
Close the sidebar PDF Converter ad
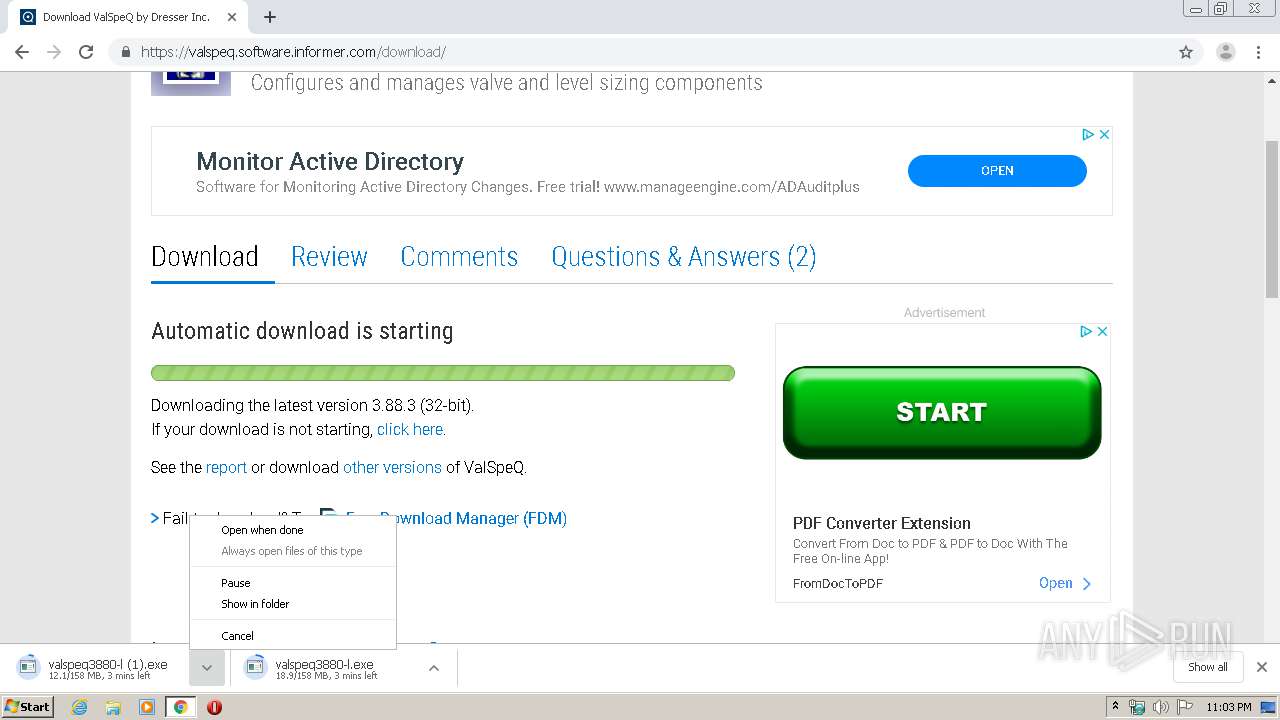pos(1102,331)
